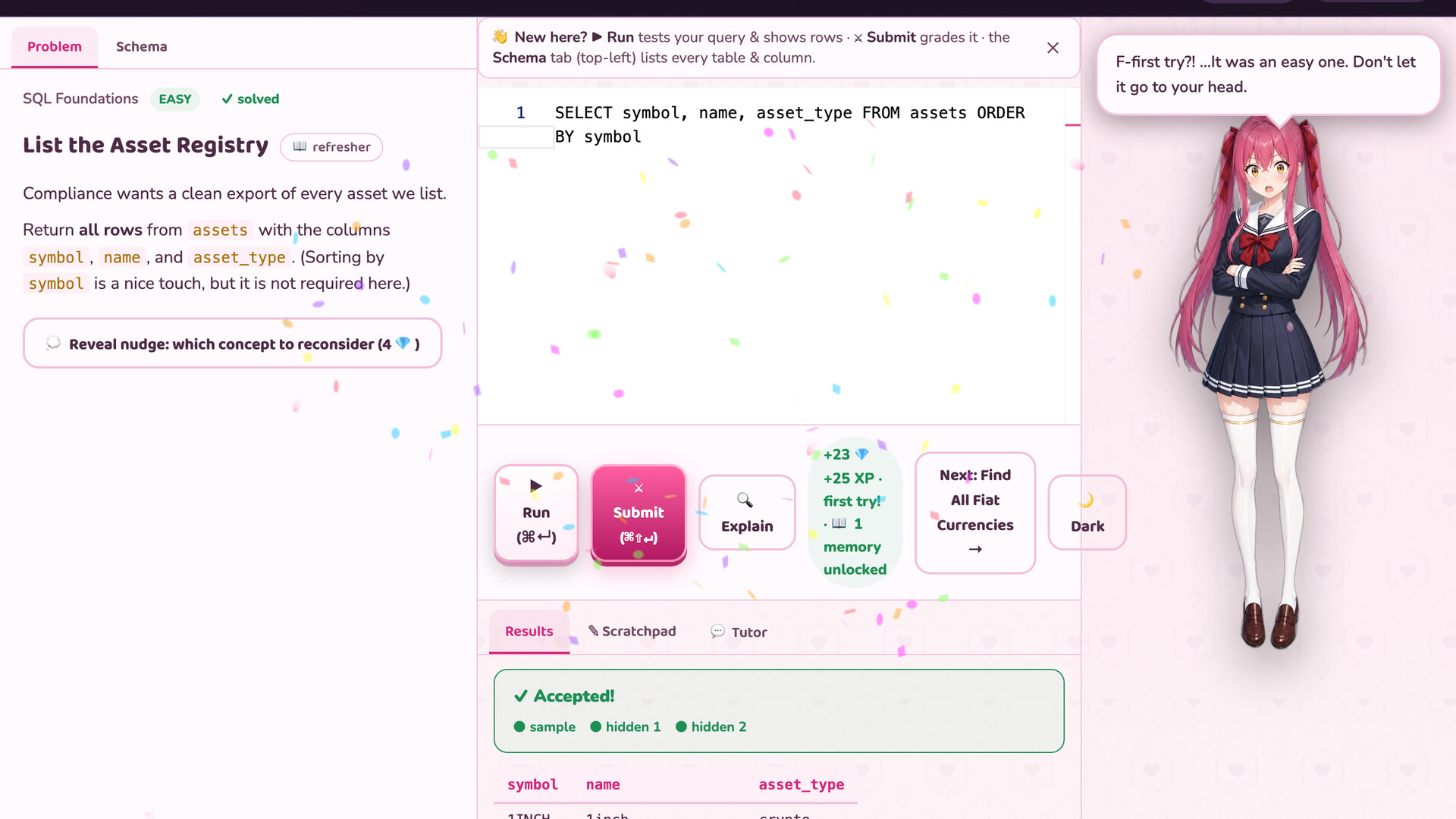The width and height of the screenshot is (1456, 819).
Task: Click the waving hand icon in tip banner
Action: [x=500, y=37]
